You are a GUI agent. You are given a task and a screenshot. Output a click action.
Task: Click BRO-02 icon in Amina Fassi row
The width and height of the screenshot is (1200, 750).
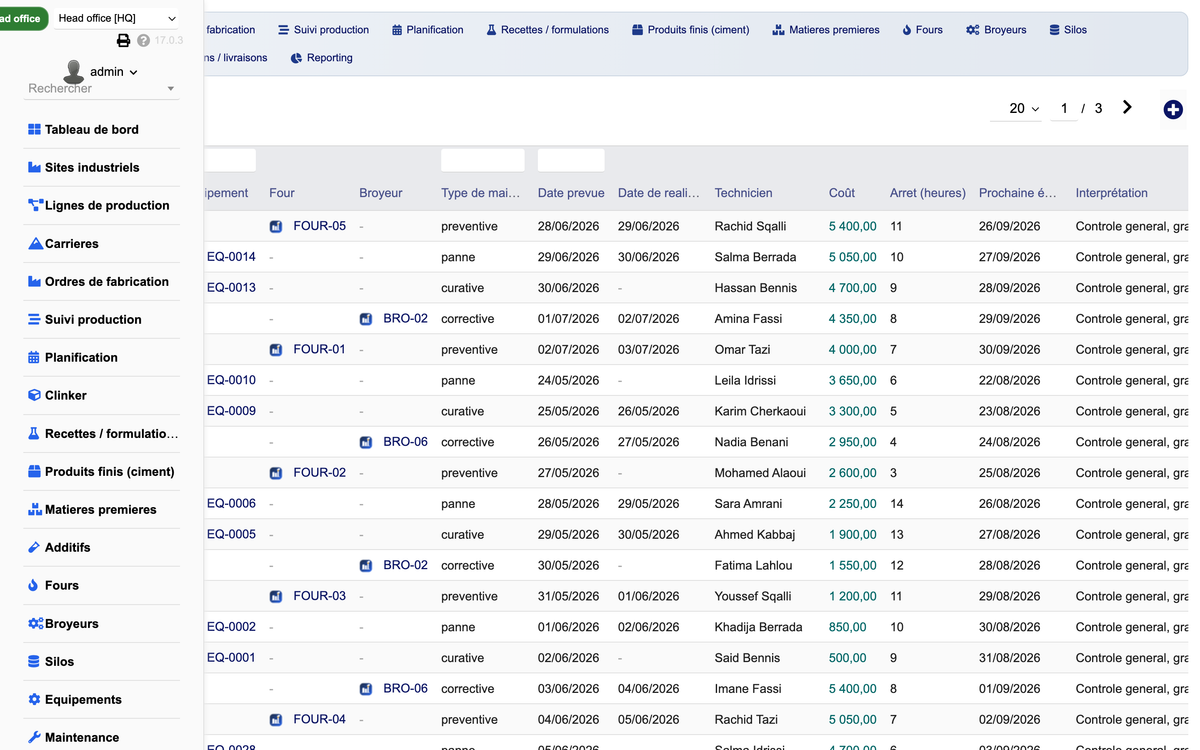click(366, 319)
